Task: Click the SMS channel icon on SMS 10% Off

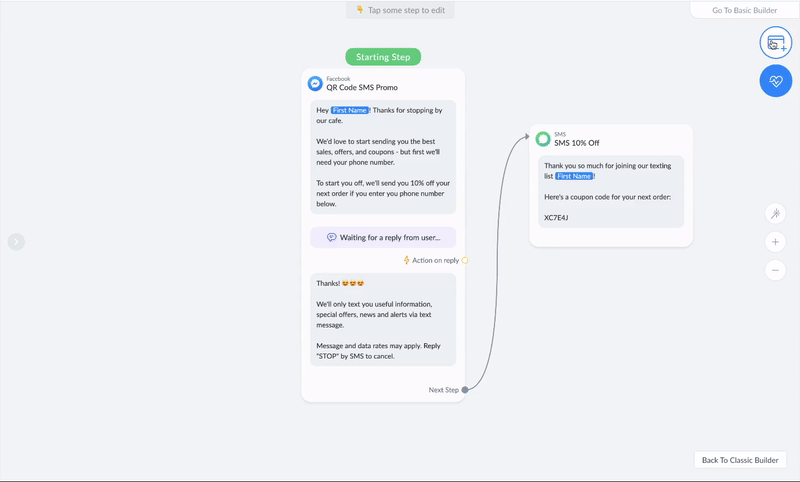Action: 543,139
